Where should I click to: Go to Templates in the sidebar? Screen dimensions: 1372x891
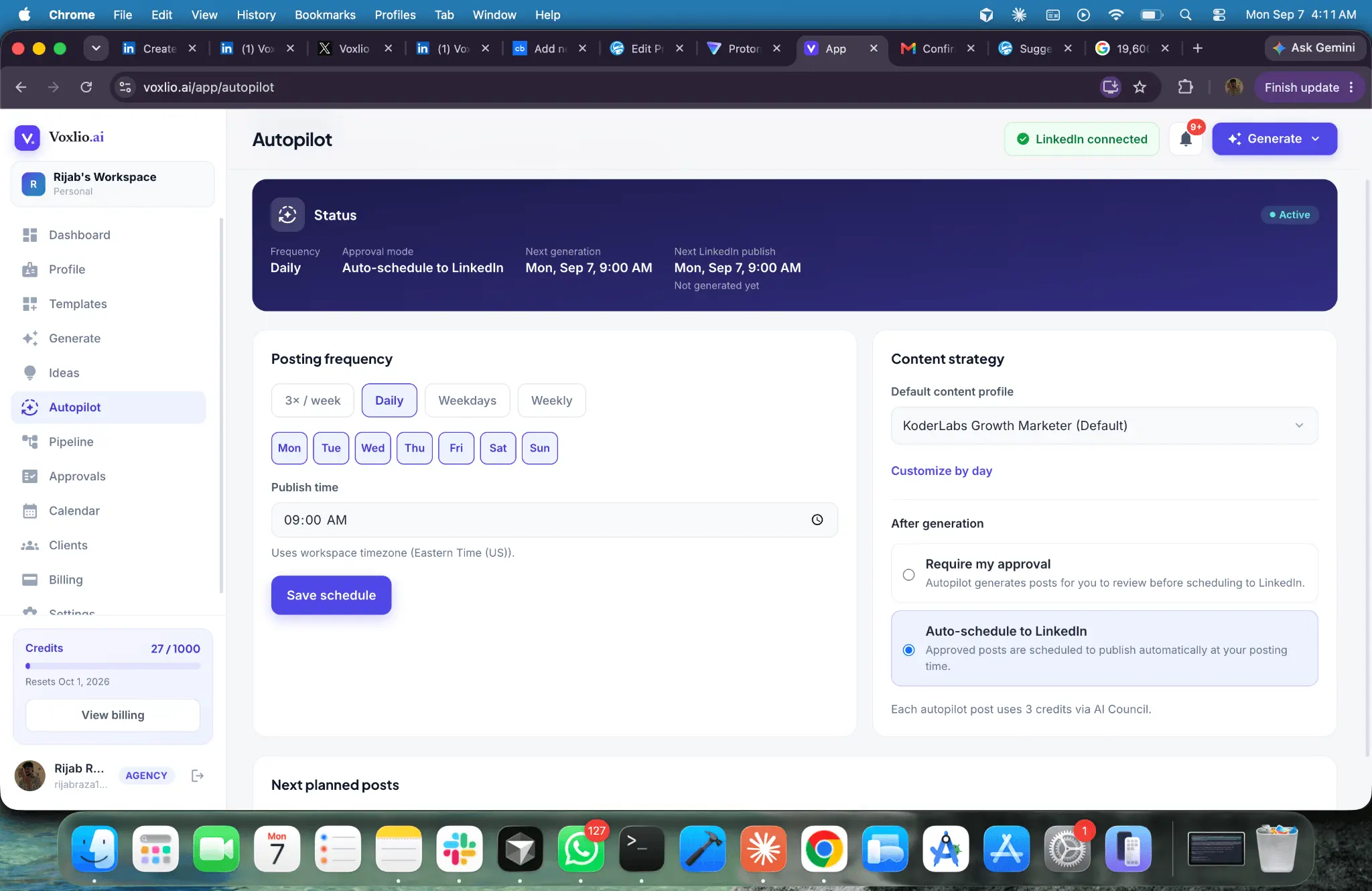[109, 304]
